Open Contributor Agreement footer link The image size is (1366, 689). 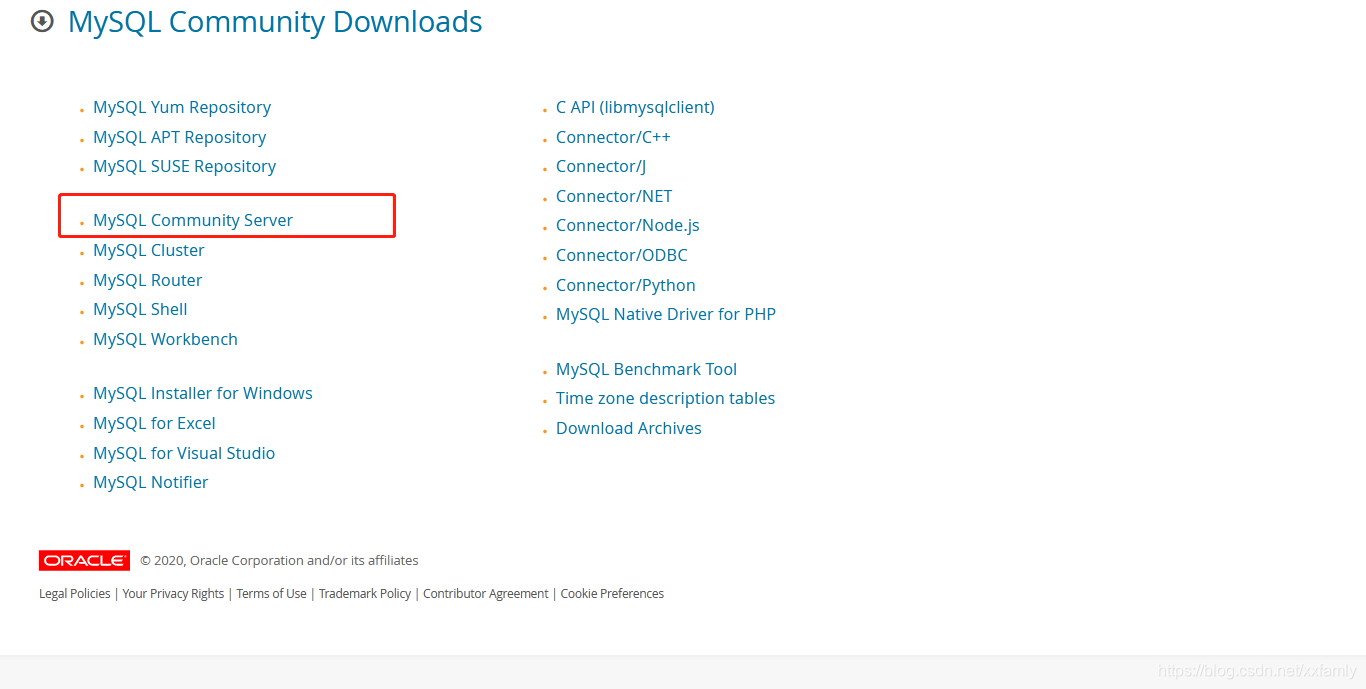coord(486,594)
